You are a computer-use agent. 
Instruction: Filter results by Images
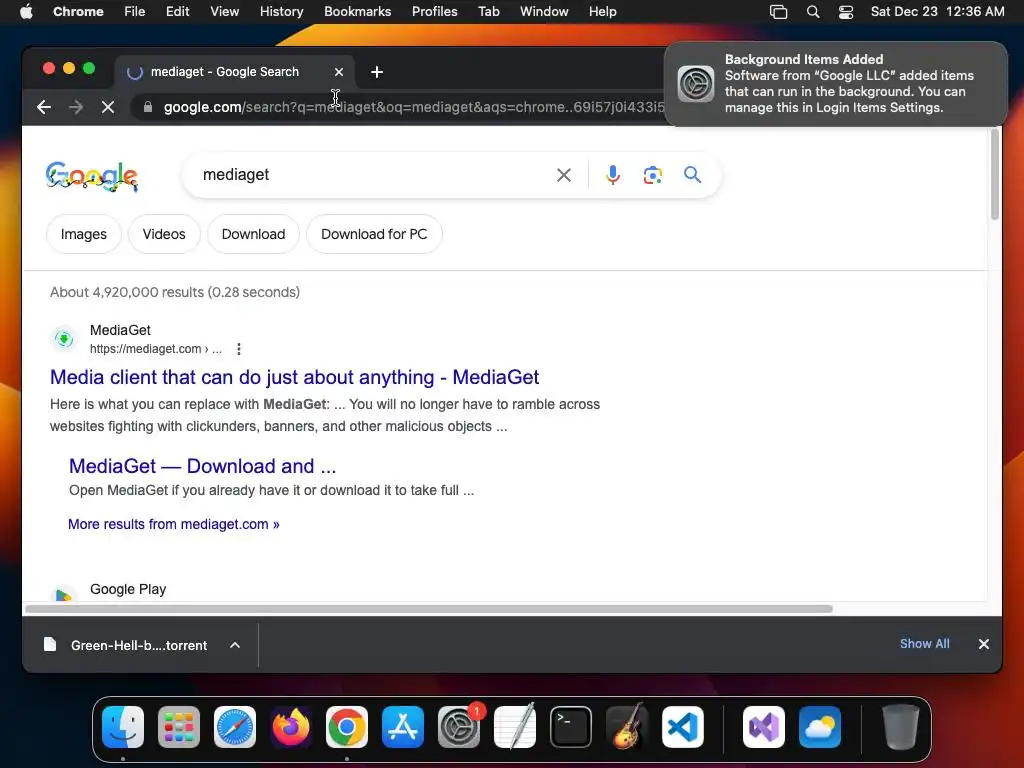[84, 234]
